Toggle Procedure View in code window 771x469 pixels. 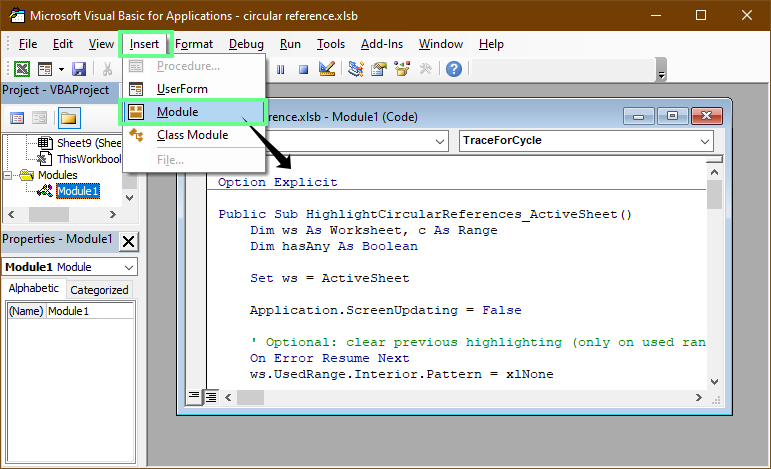pos(194,396)
